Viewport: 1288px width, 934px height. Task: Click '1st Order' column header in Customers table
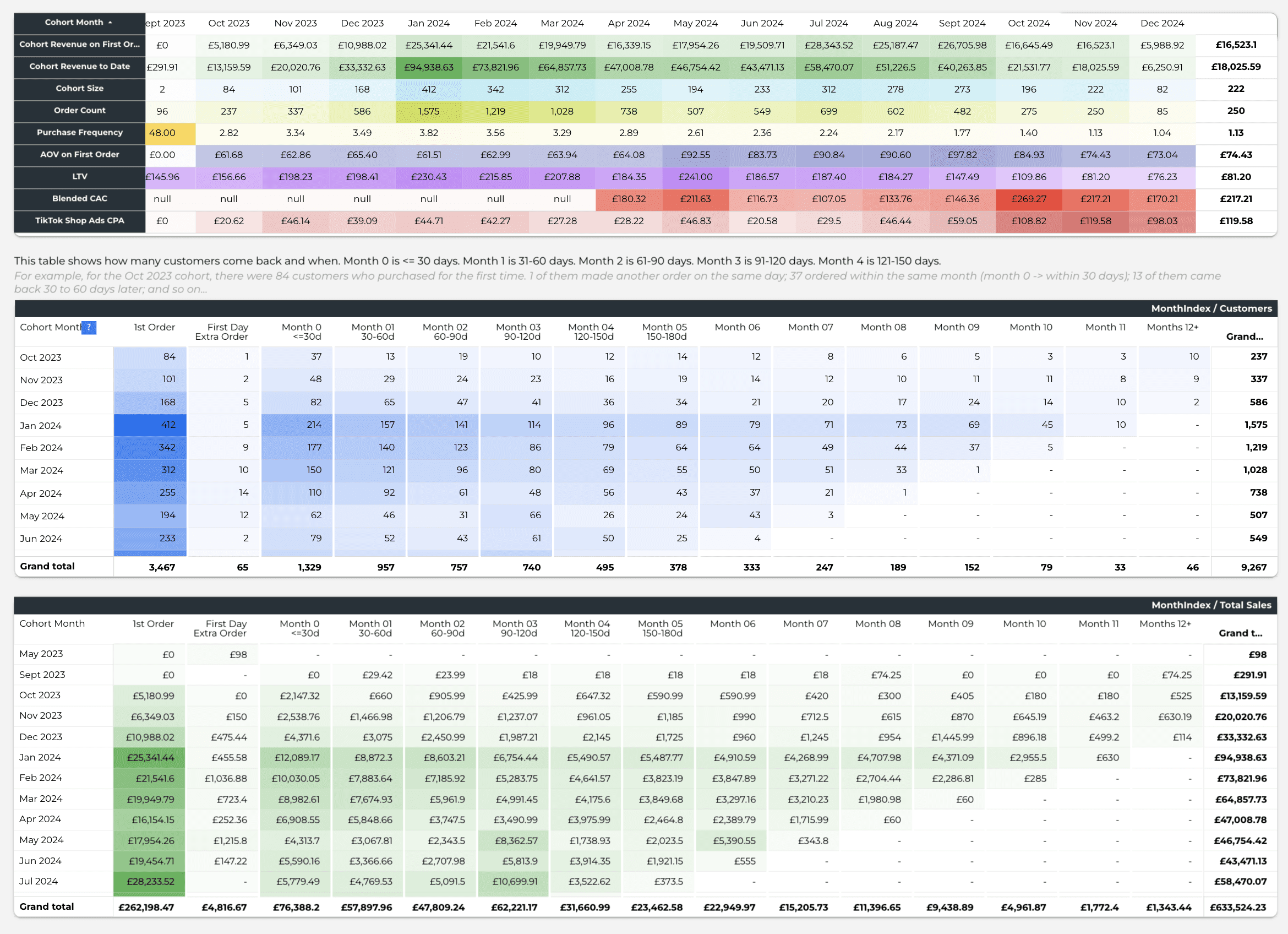tap(154, 327)
